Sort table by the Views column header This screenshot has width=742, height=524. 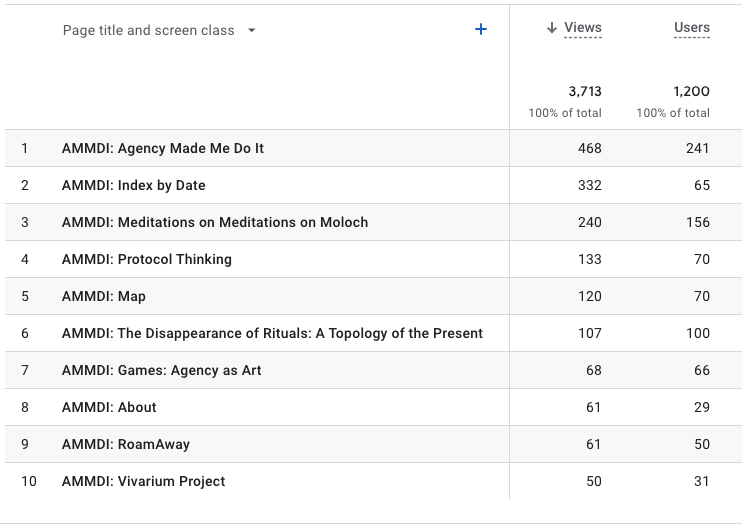pyautogui.click(x=583, y=28)
